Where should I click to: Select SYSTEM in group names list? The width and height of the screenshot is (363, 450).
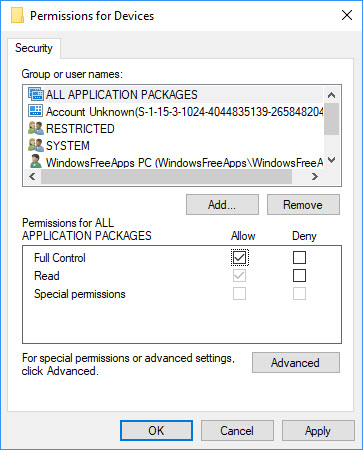tap(173, 146)
